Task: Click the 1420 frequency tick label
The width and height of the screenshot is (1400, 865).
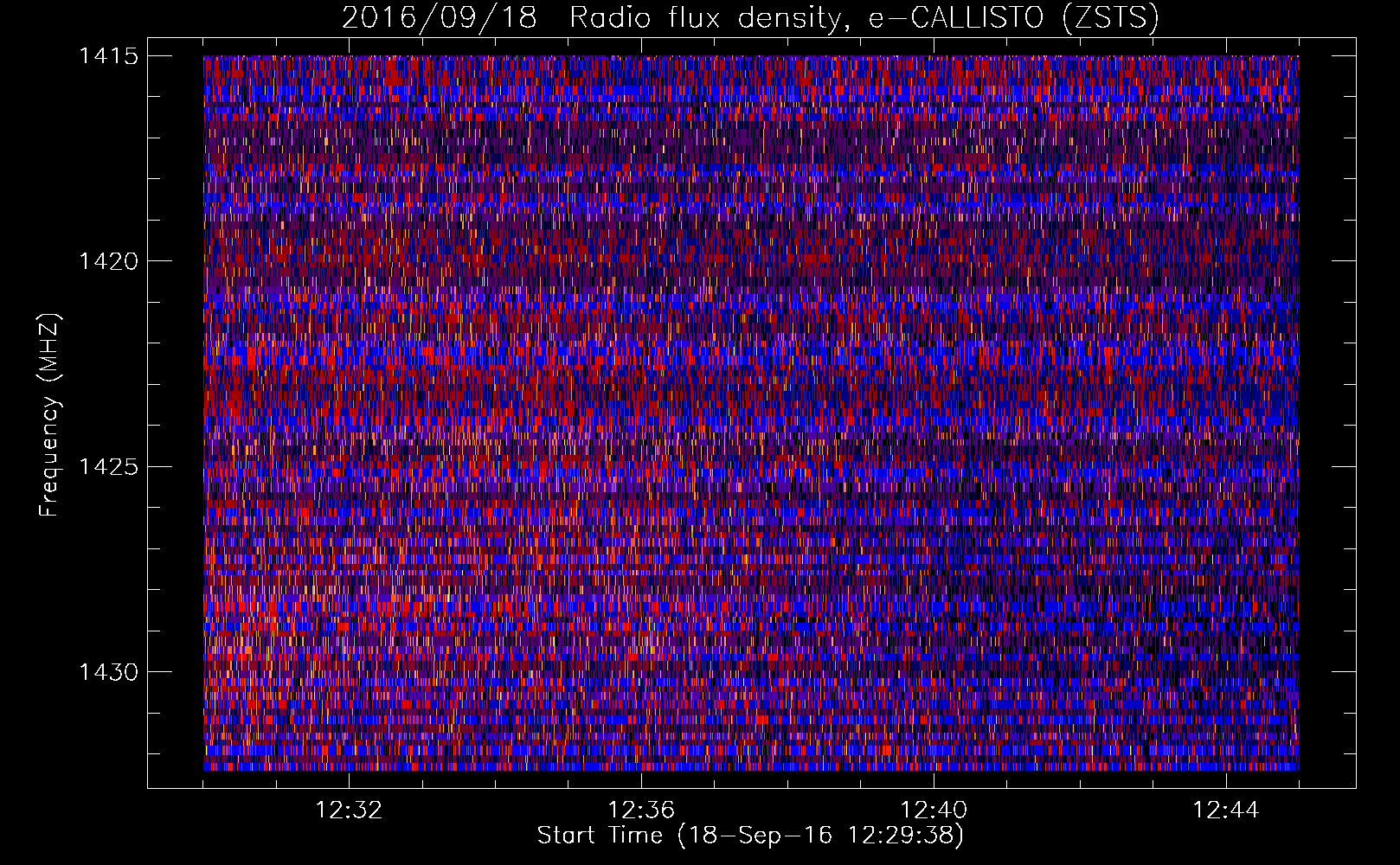Action: (107, 261)
